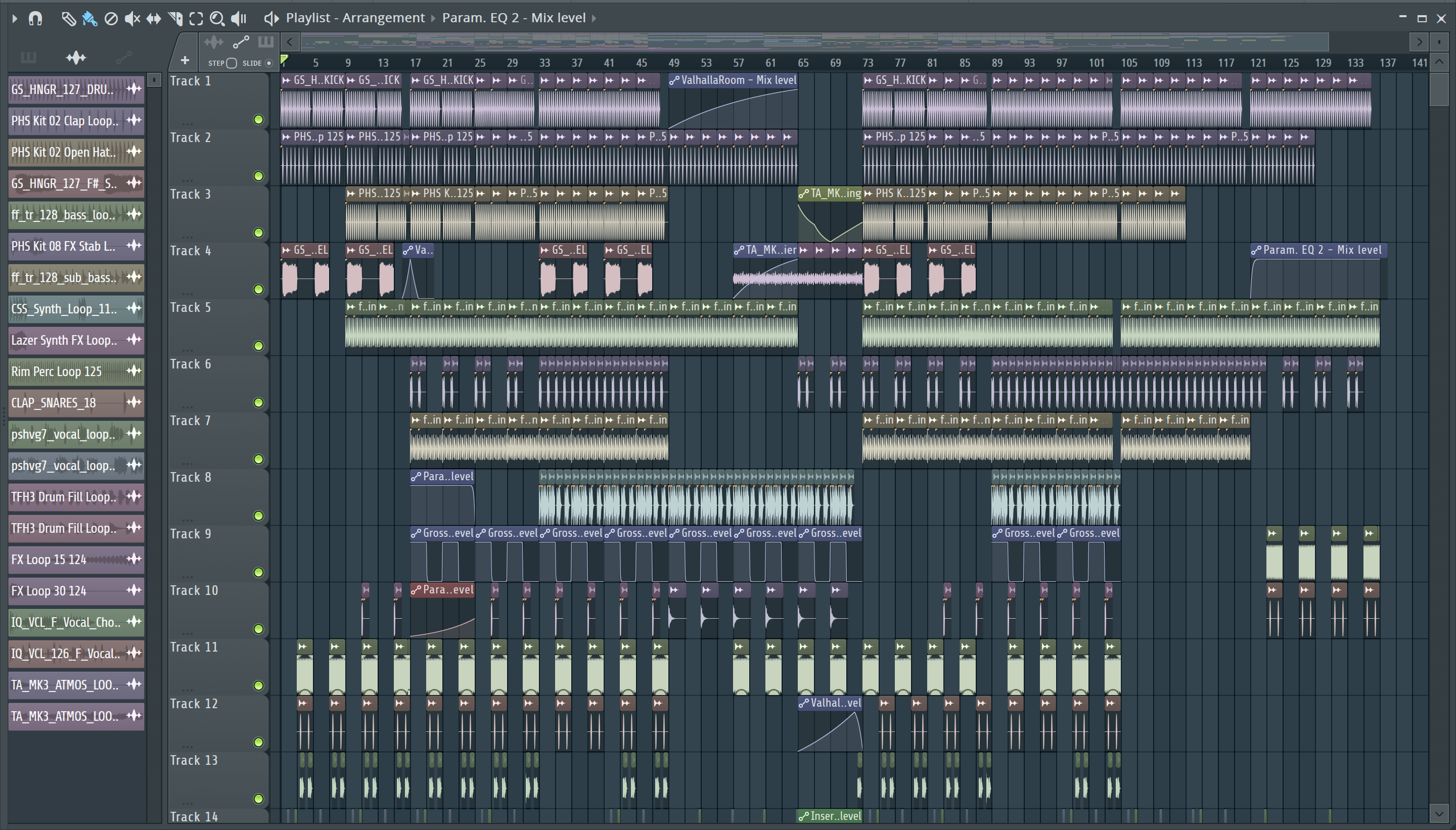Select the Delete tool
The image size is (1456, 830).
pyautogui.click(x=111, y=19)
